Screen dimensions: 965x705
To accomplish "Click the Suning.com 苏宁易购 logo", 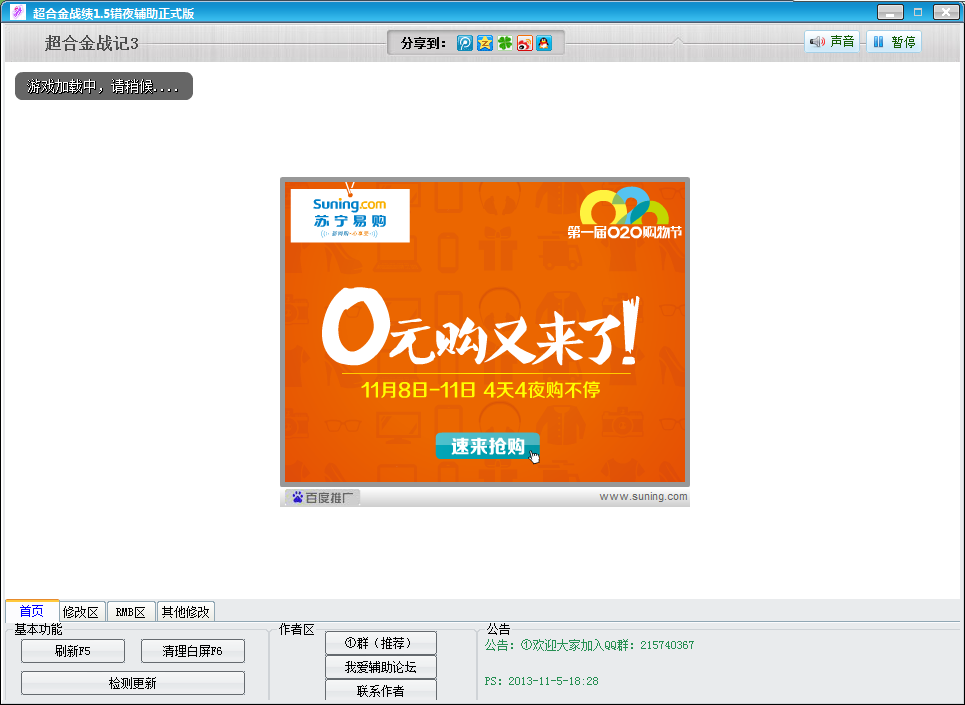I will pos(350,215).
